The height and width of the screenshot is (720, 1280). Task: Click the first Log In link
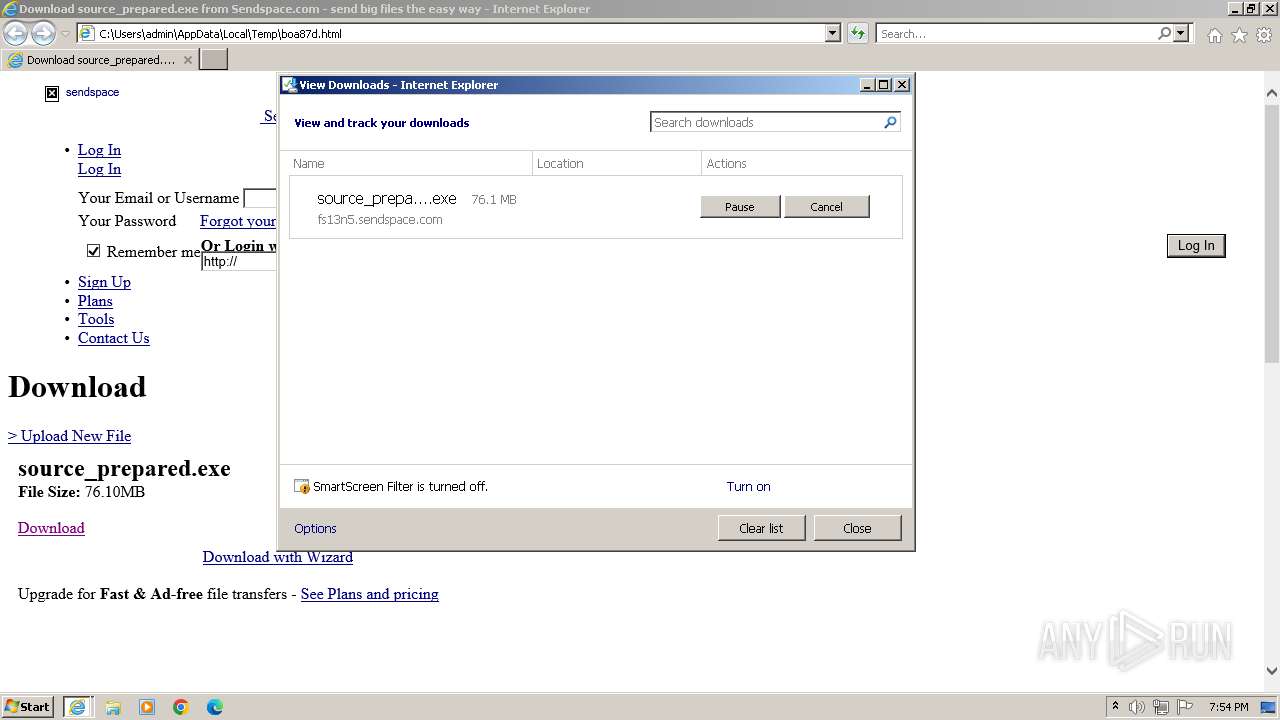click(x=99, y=150)
